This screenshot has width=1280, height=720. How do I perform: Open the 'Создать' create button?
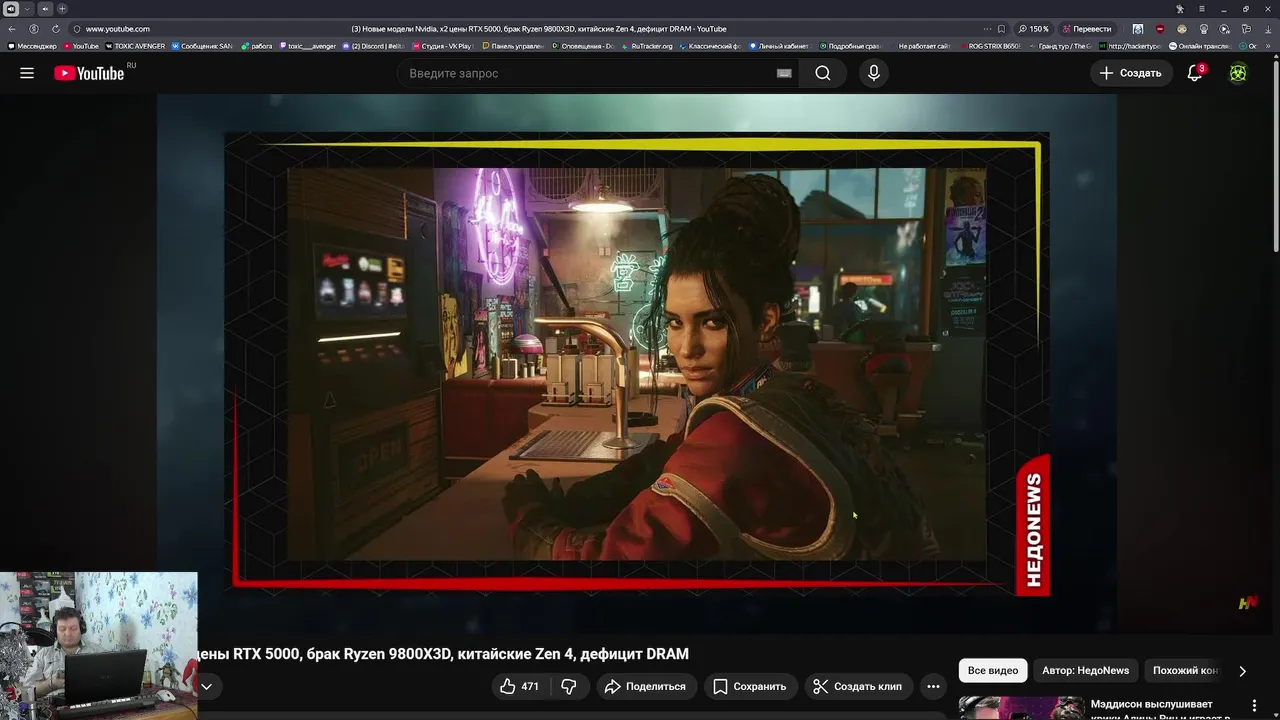pos(1131,73)
